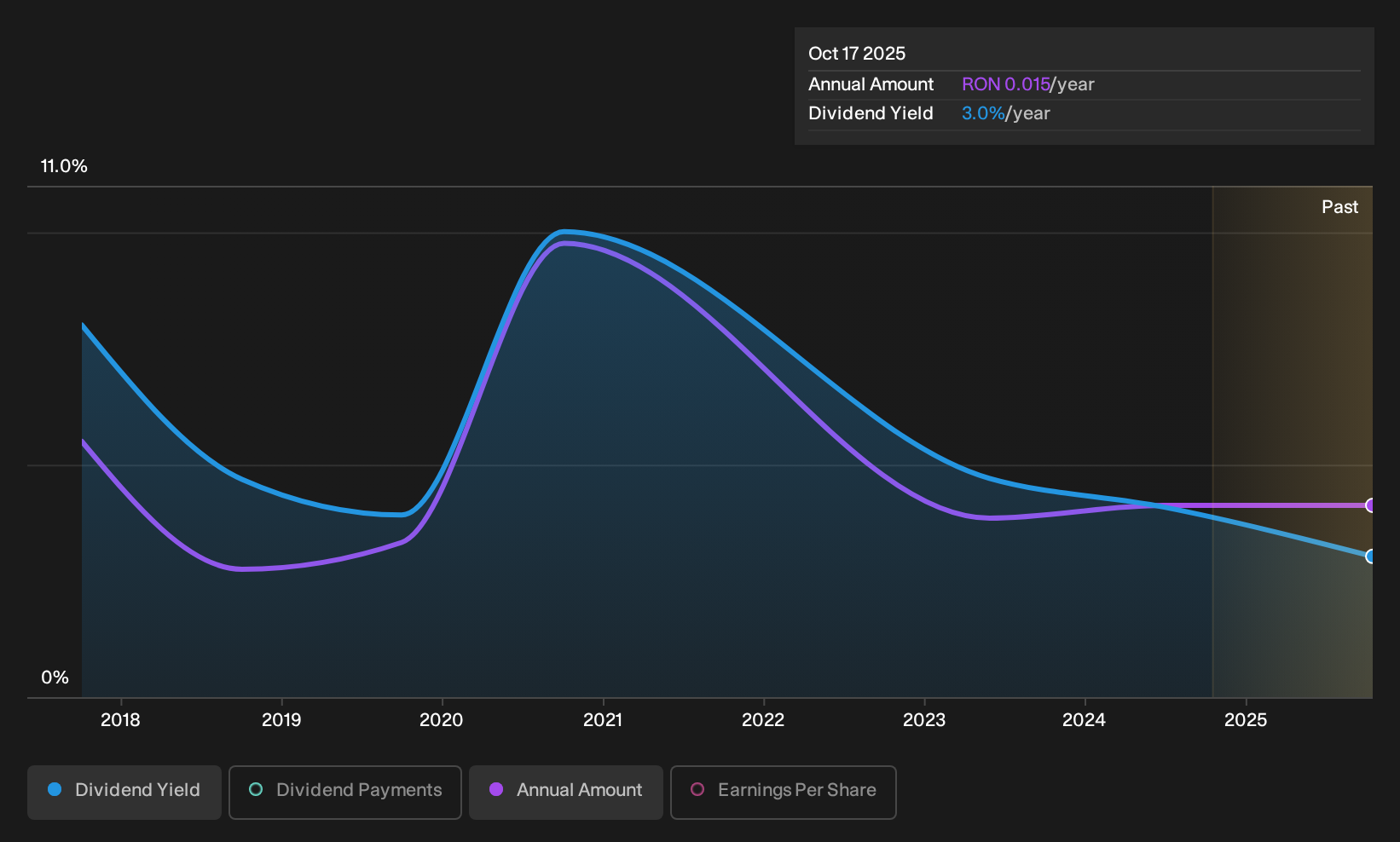Click the 2023 x-axis label
This screenshot has width=1400, height=842.
(x=924, y=720)
